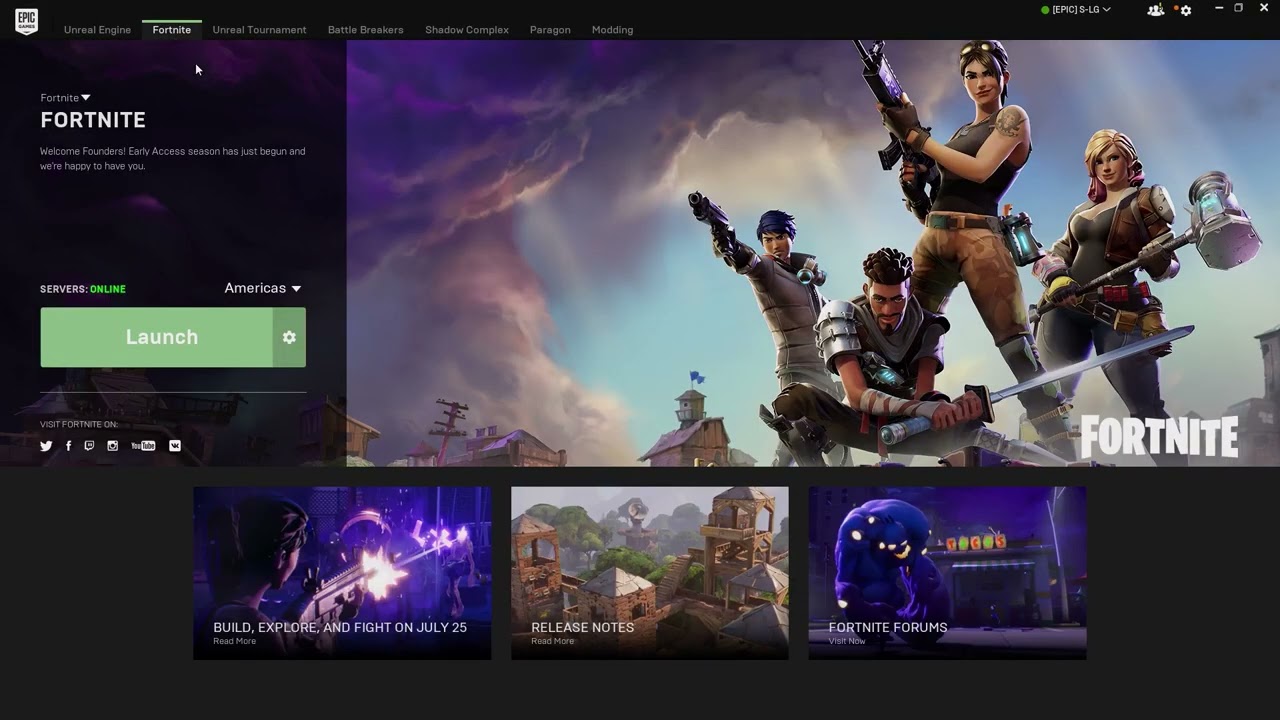
Task: Select the Modding tab
Action: click(612, 30)
